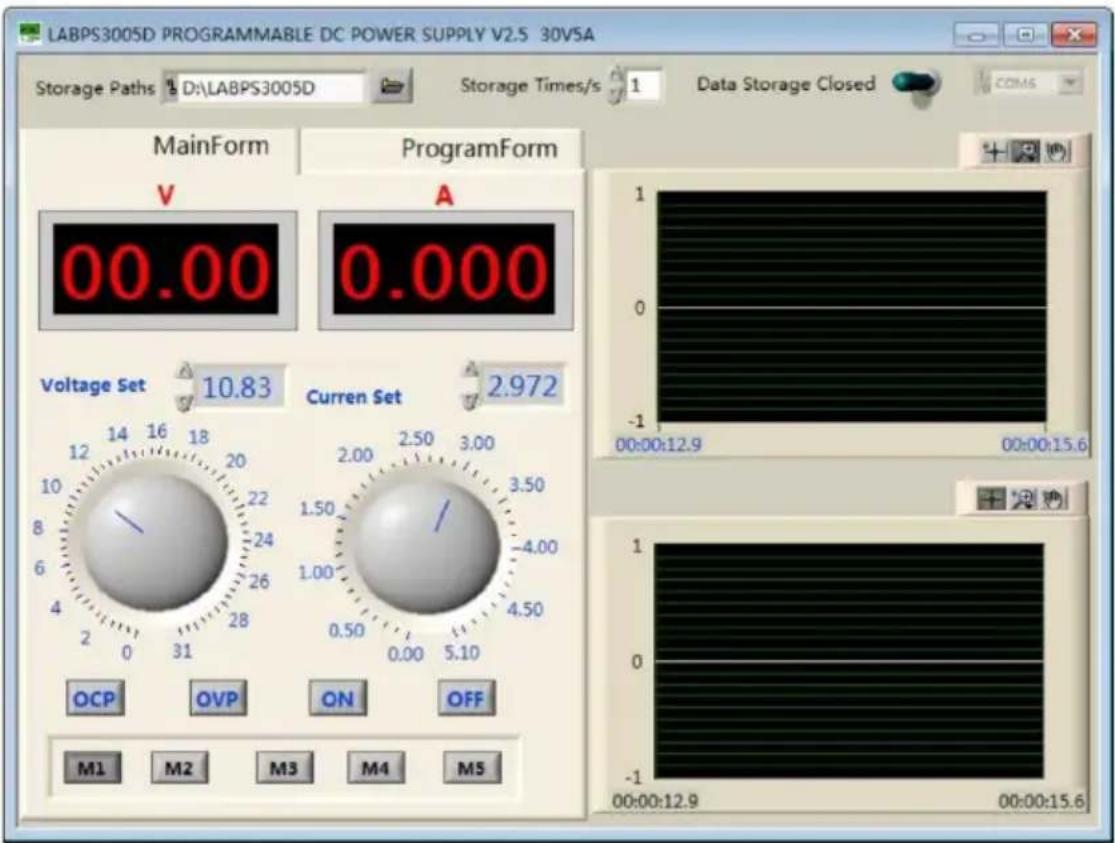Select the zoom tool on upper graph
Image resolution: width=1115 pixels, height=843 pixels.
1025,152
